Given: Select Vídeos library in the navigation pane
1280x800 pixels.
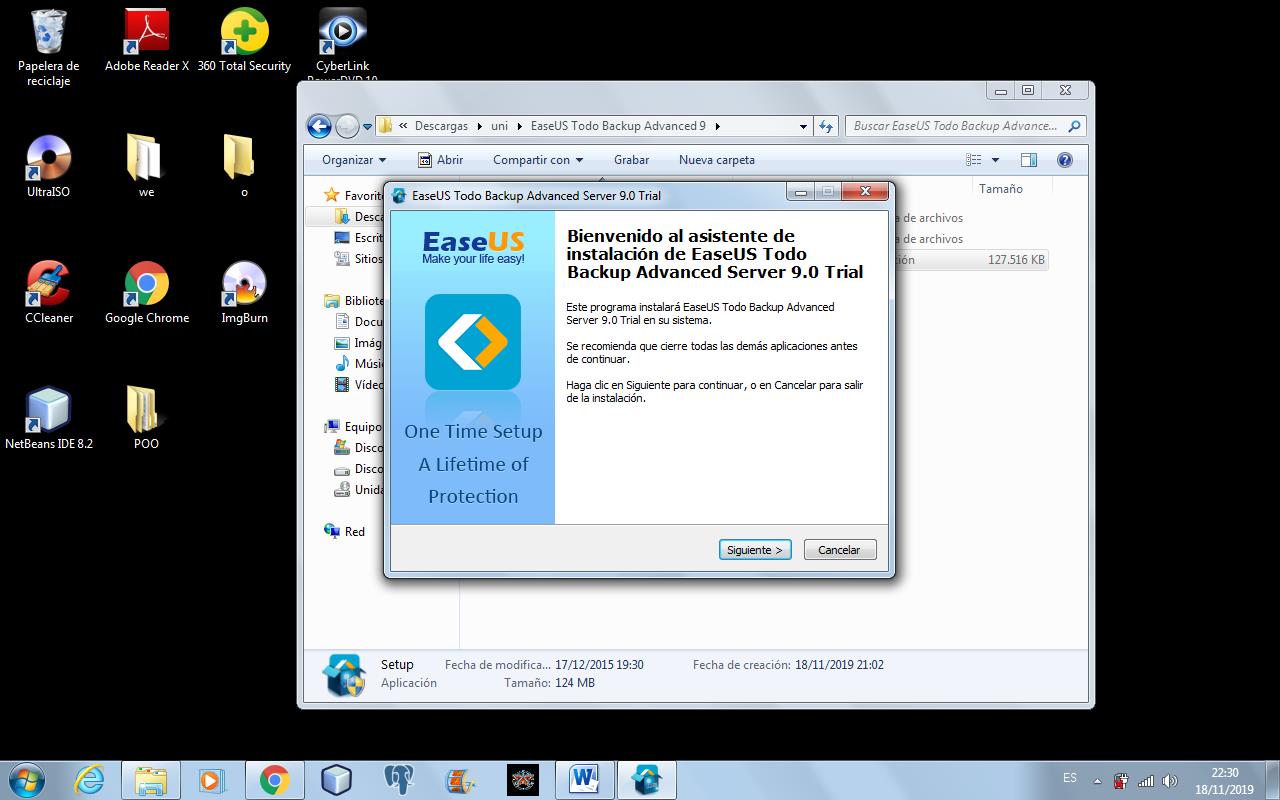Looking at the screenshot, I should (360, 385).
